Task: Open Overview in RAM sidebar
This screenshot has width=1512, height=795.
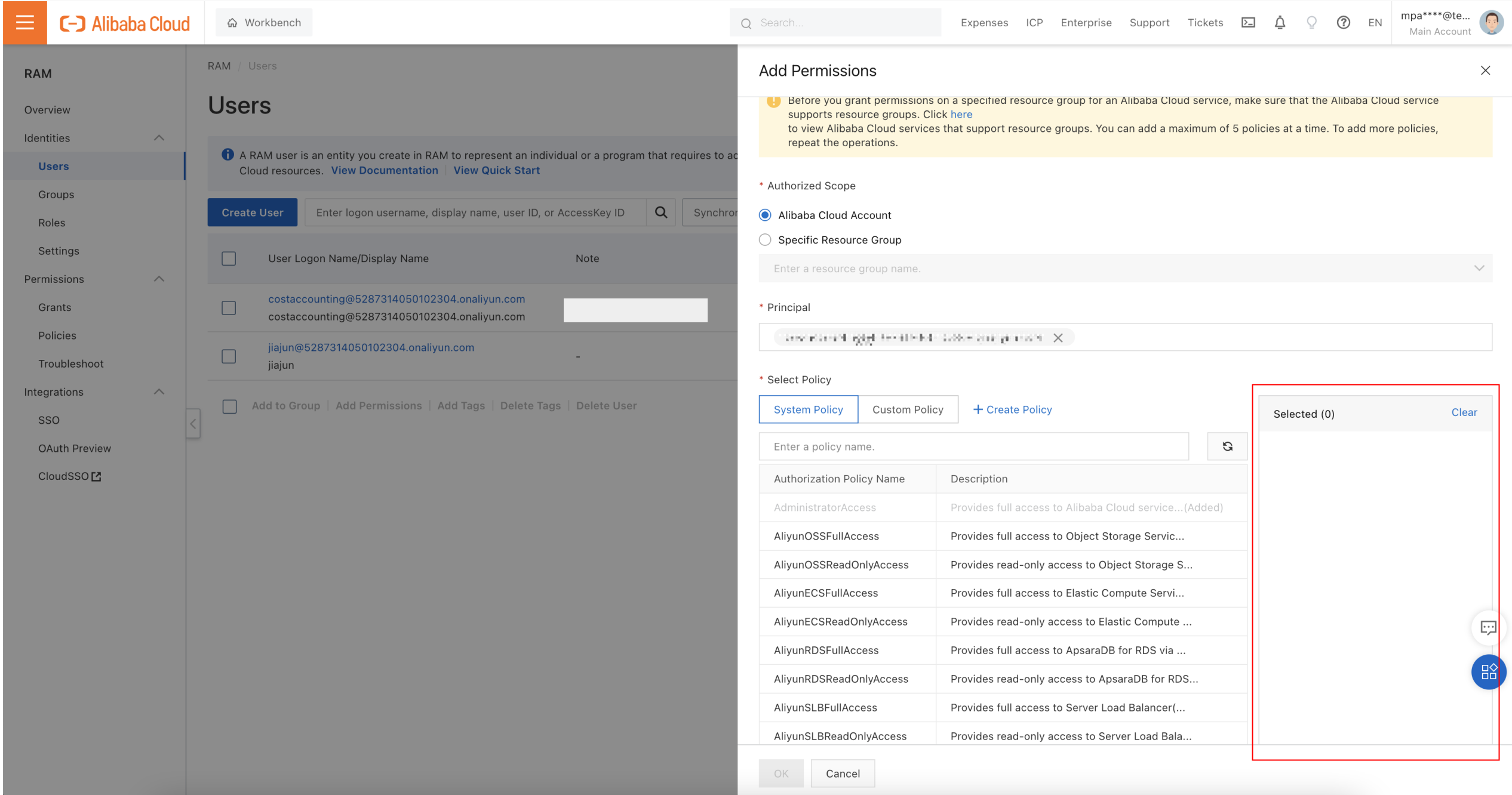Action: [47, 110]
